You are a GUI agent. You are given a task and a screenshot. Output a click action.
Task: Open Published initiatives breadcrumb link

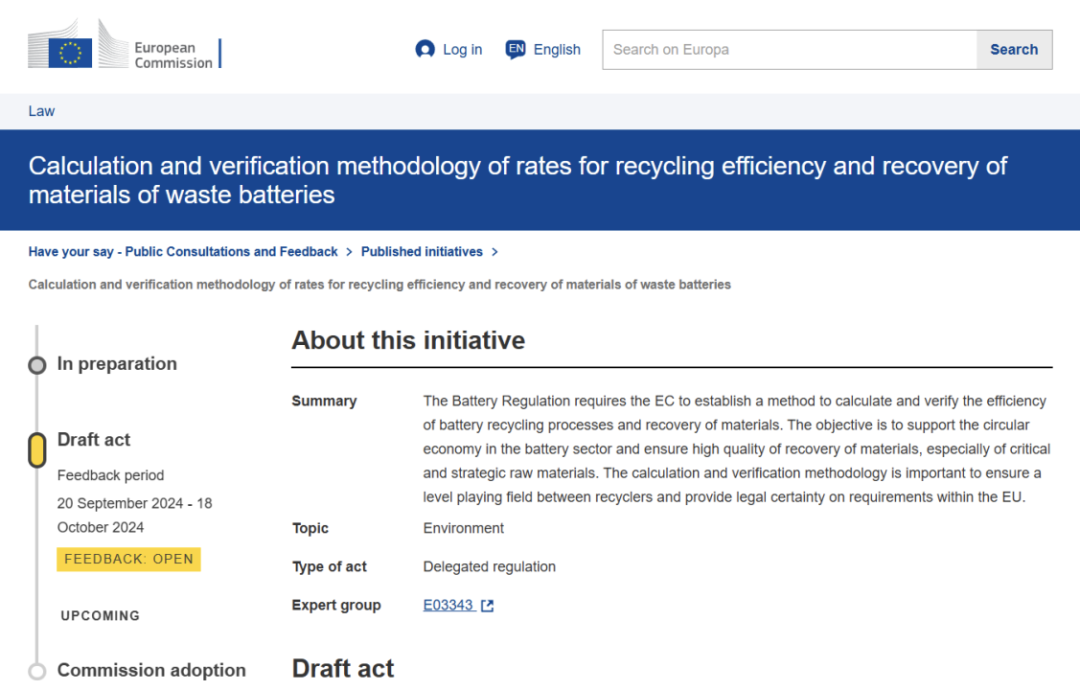coord(421,252)
